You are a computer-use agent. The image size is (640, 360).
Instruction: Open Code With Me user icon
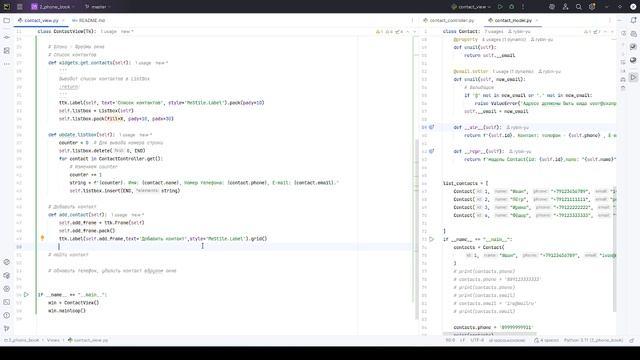click(x=565, y=7)
